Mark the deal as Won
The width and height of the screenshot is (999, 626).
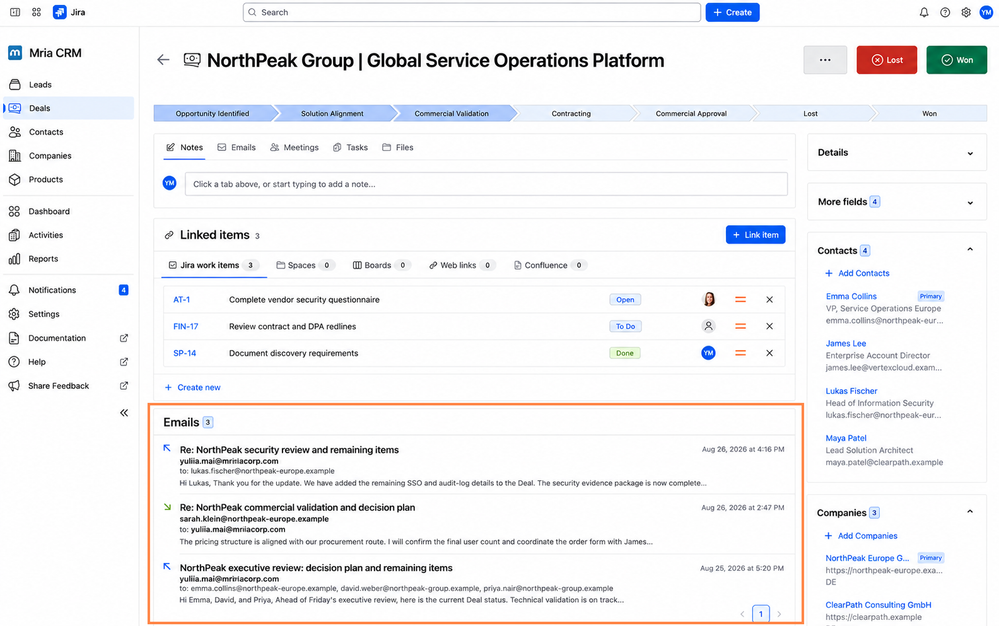point(956,60)
